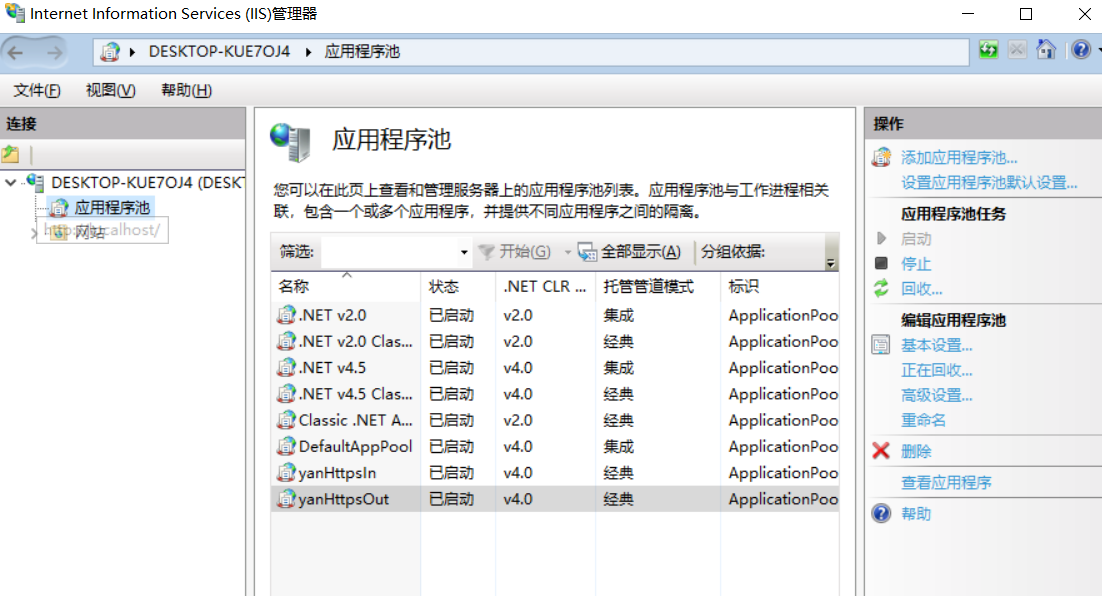Select the .NET v2.0 Clas... pool row
Viewport: 1102px width, 596px height.
click(555, 342)
